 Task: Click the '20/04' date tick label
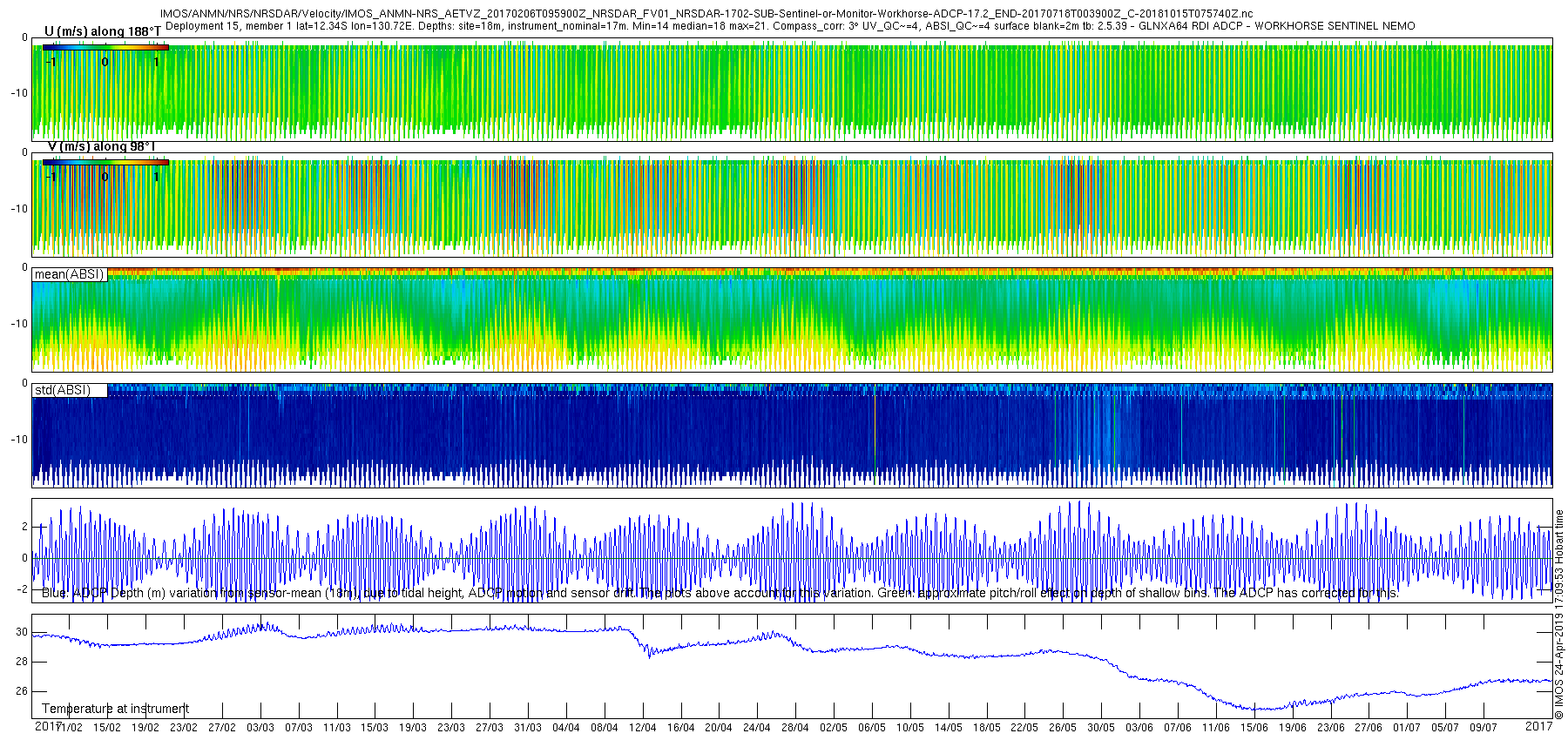[719, 728]
